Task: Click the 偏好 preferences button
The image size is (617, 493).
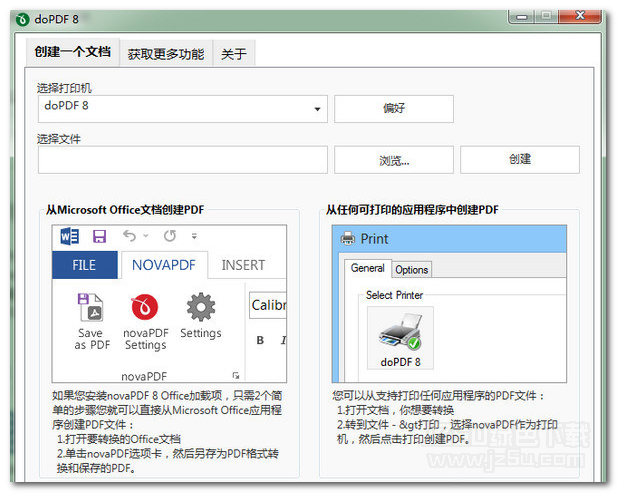Action: 394,109
